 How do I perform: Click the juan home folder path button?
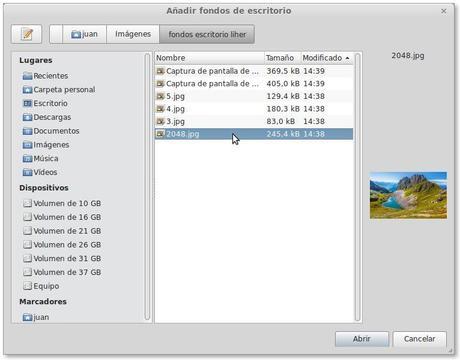[x=85, y=34]
